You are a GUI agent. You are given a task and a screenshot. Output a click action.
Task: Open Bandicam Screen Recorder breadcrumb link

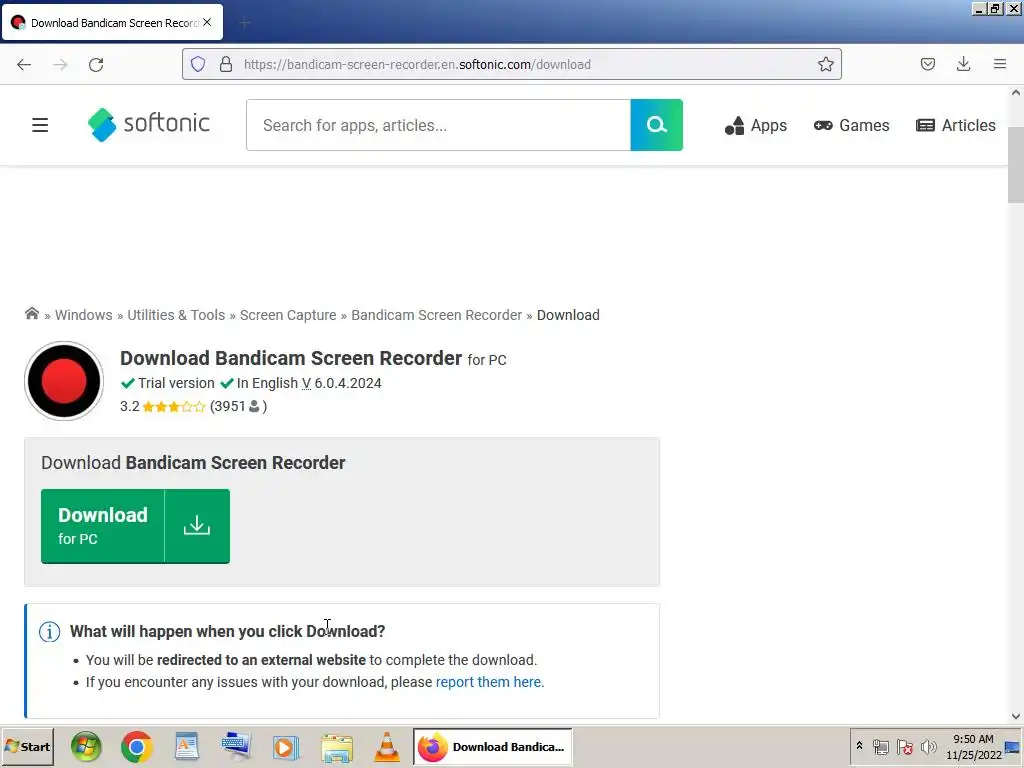click(437, 315)
